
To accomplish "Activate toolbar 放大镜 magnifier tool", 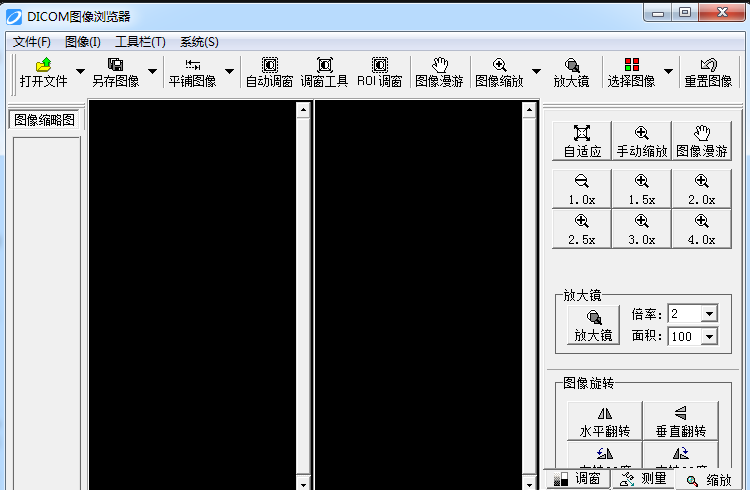I will (x=572, y=72).
